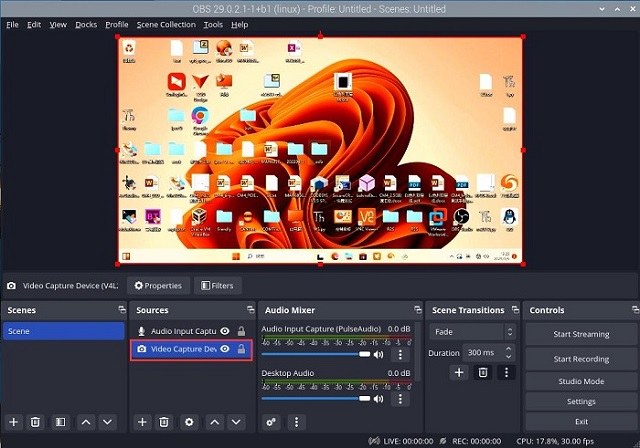
Task: Remove selected scene using trash icon
Action: point(35,422)
